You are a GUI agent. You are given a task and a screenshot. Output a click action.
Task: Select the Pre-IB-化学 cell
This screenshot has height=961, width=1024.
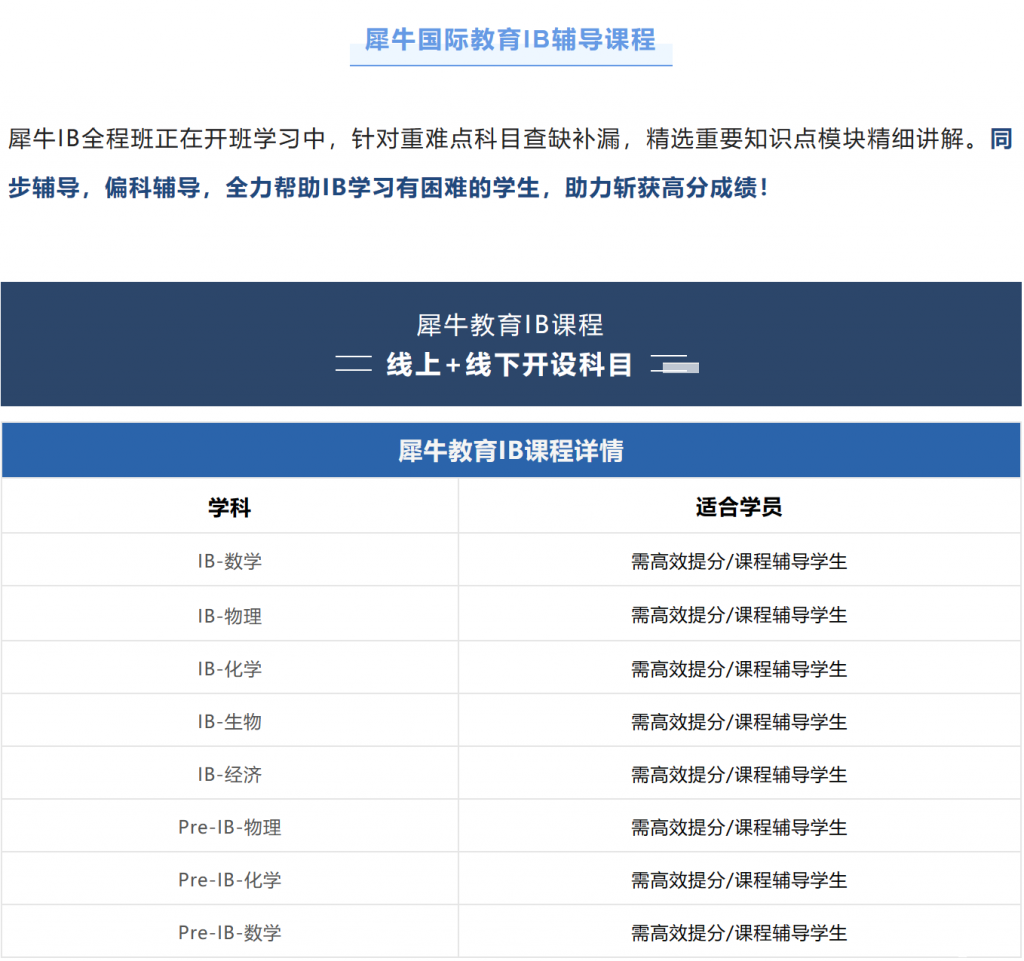click(230, 879)
